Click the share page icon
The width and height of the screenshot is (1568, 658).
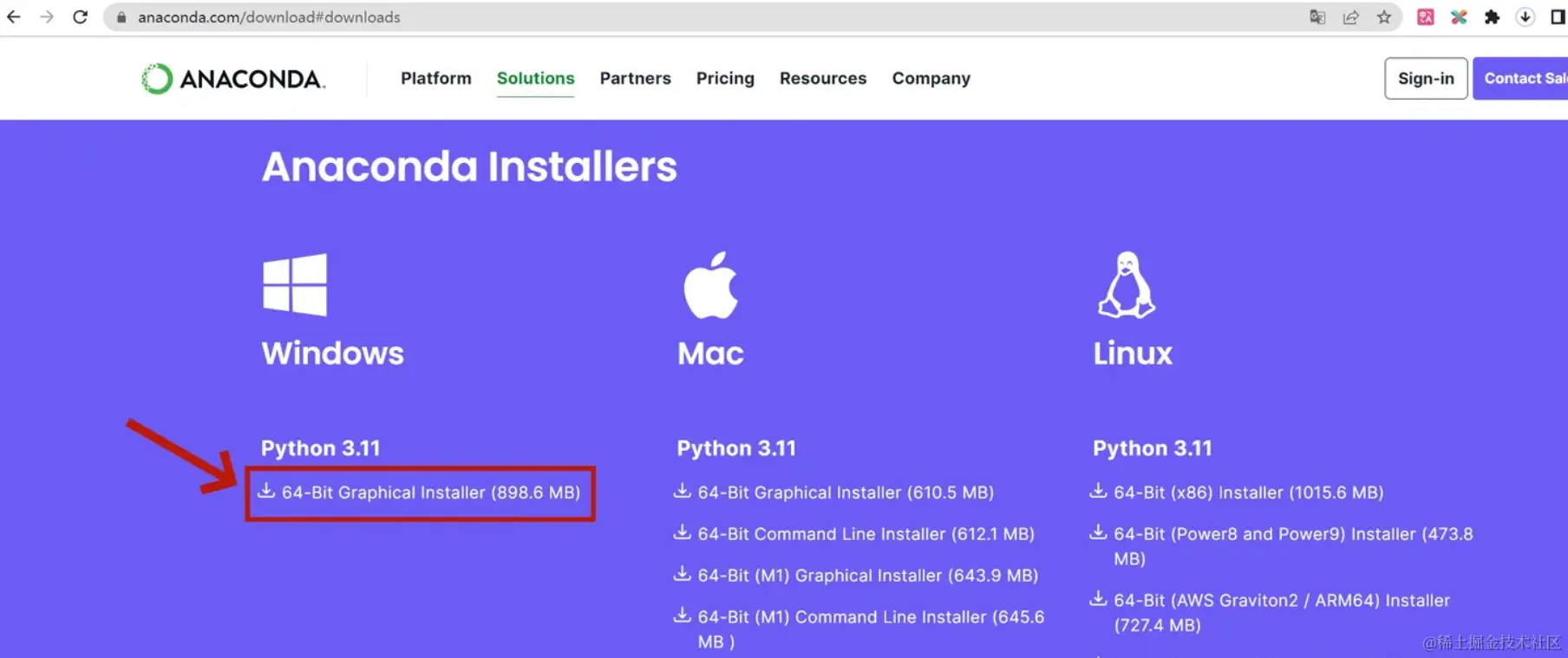coord(1350,16)
